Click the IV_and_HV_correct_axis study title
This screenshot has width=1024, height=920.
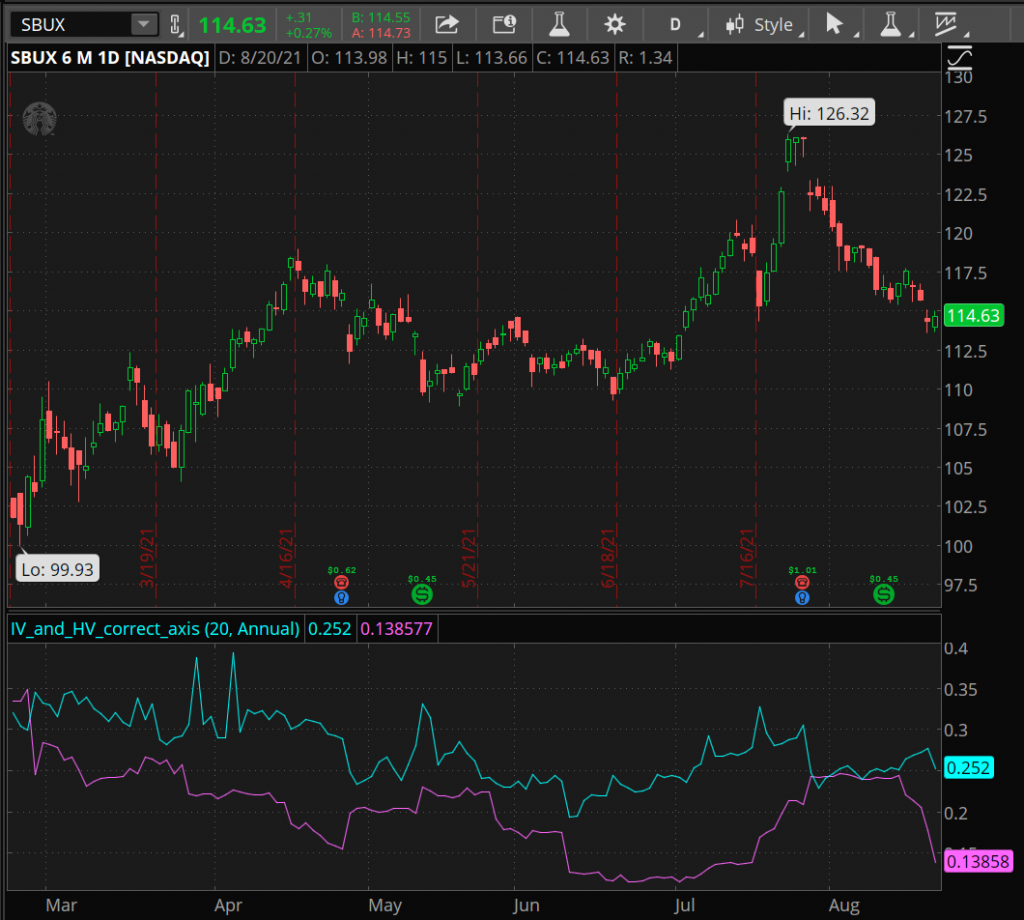(x=155, y=629)
